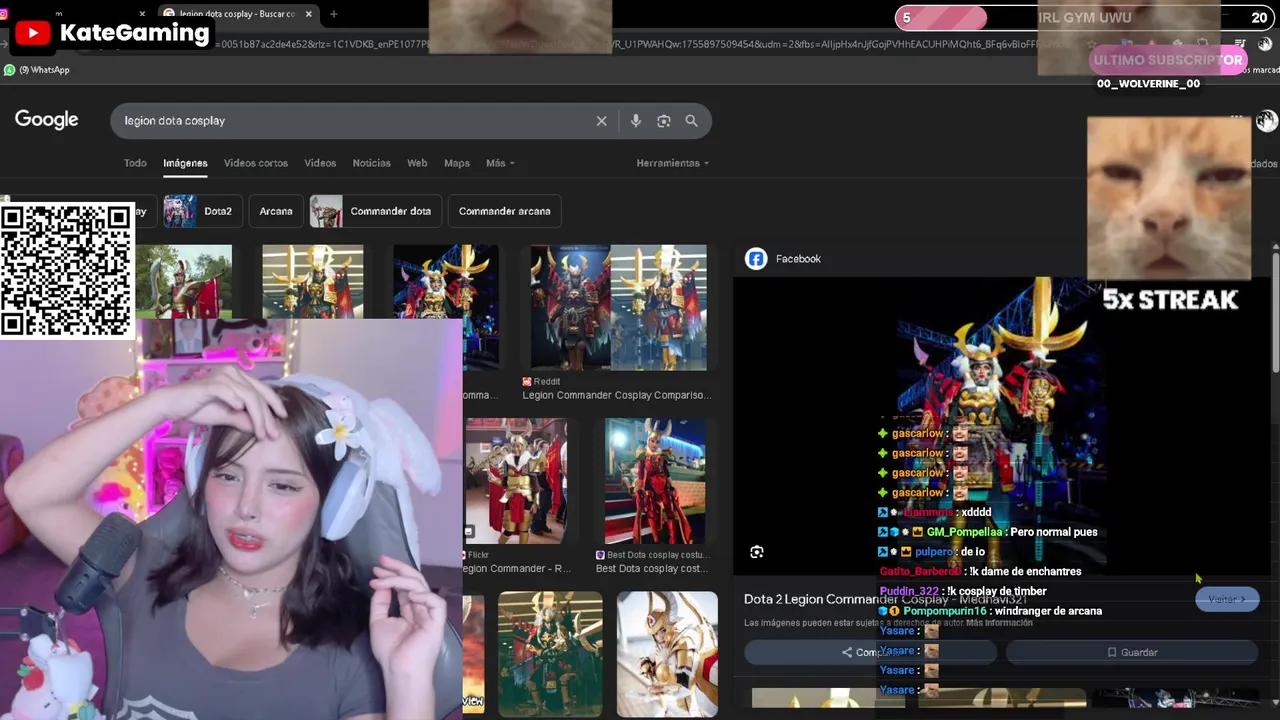1280x720 pixels.
Task: Open a new browser tab with plus icon
Action: [x=333, y=14]
